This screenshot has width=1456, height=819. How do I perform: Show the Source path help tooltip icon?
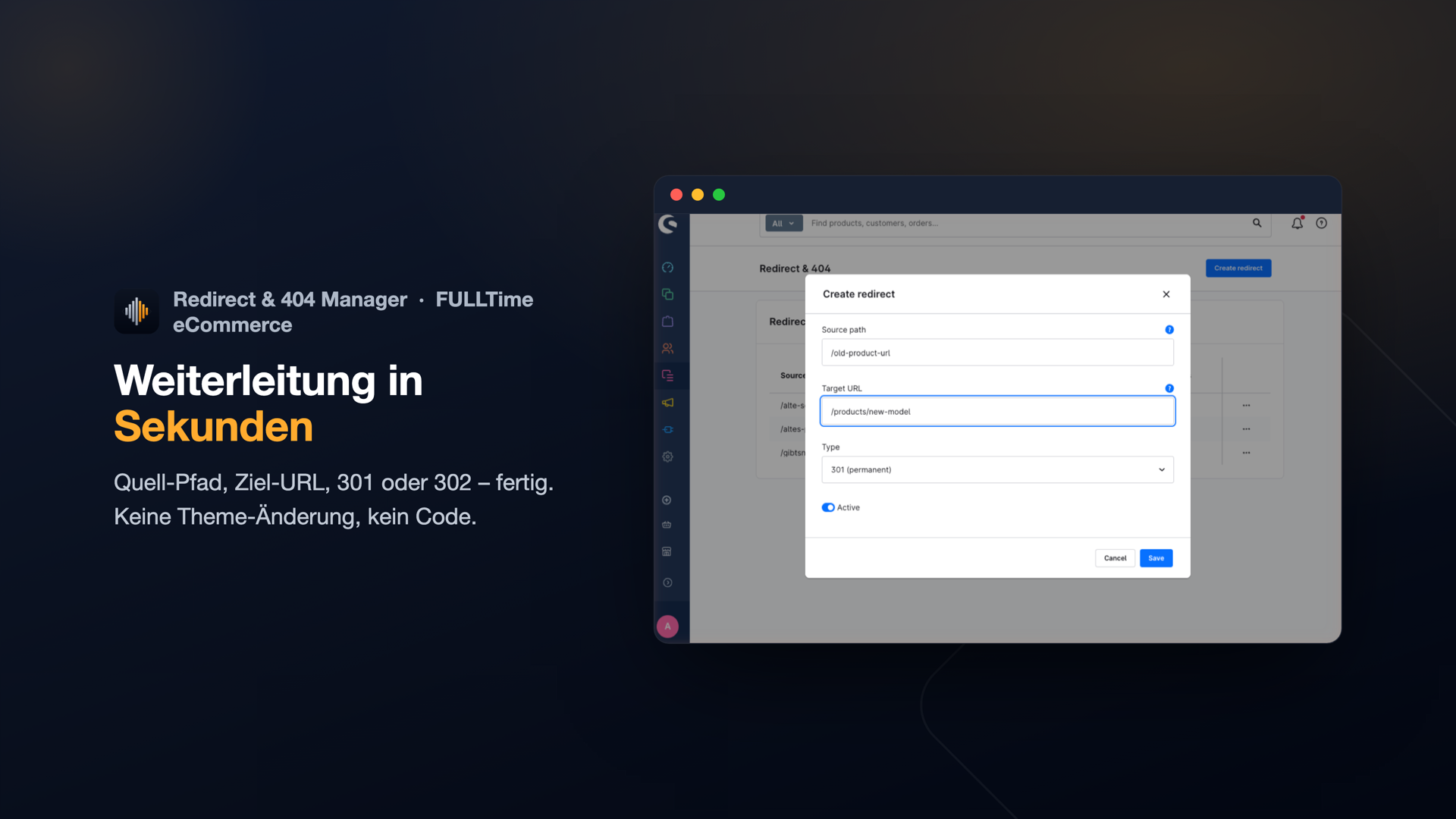pos(1169,330)
